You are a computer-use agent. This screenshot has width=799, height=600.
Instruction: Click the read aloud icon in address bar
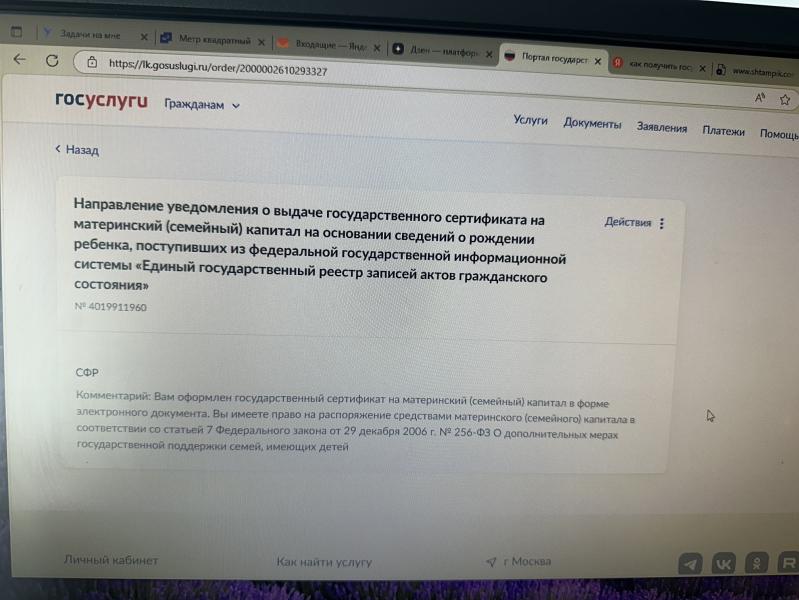[760, 98]
